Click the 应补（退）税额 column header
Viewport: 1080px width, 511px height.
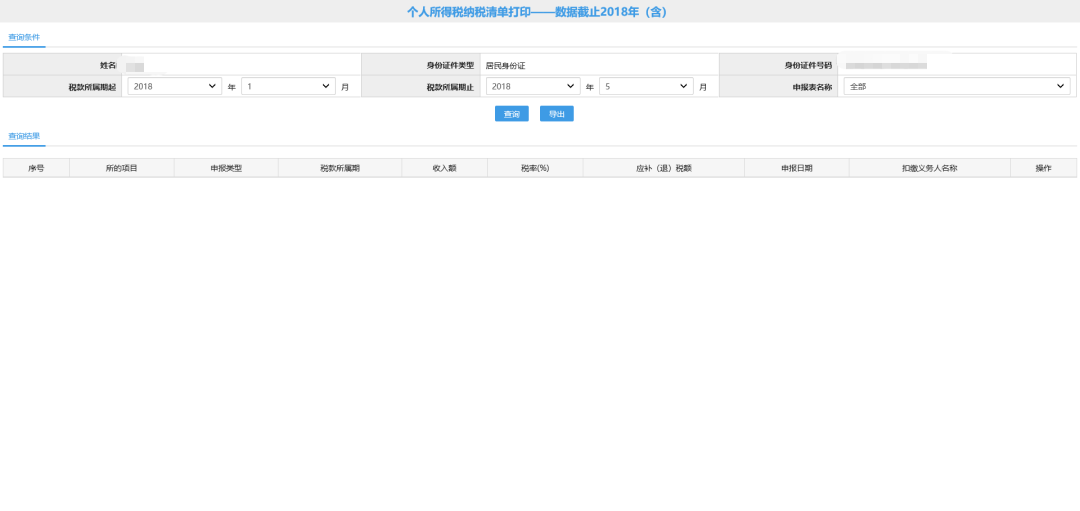coord(664,168)
